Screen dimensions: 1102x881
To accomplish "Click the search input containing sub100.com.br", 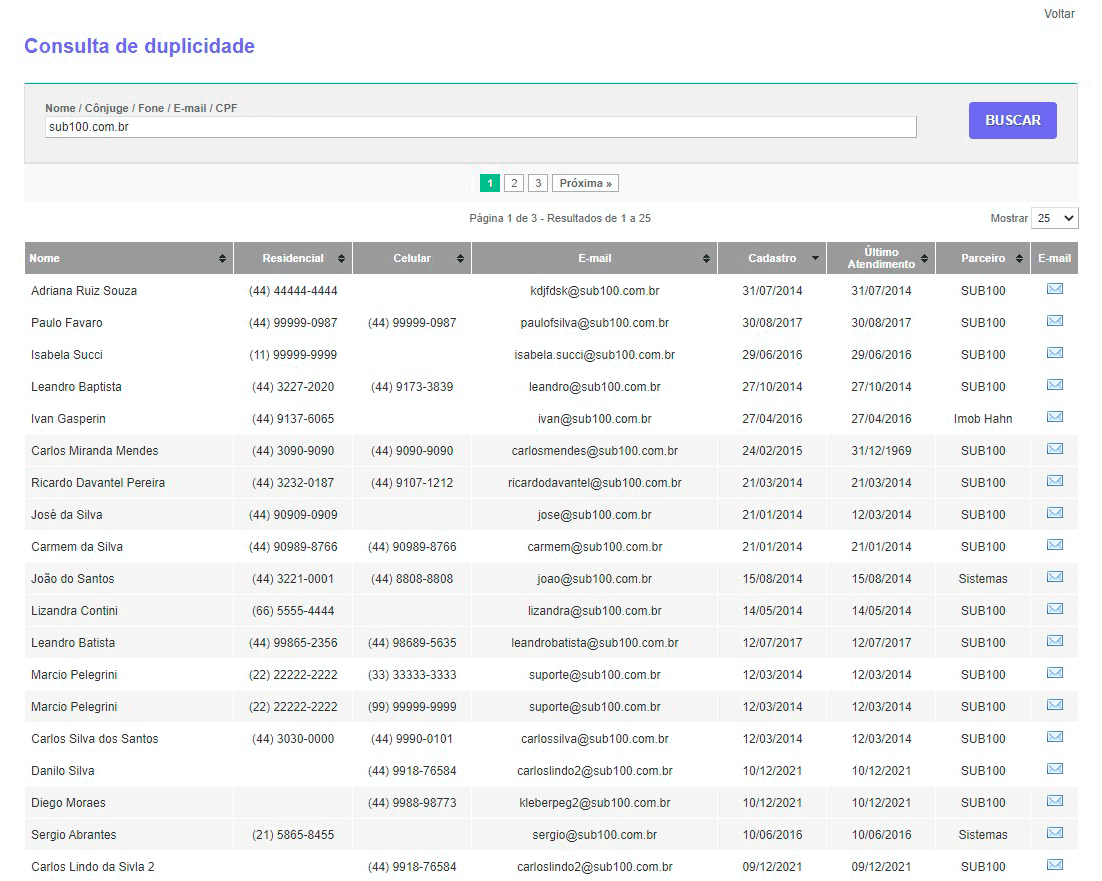I will pyautogui.click(x=480, y=127).
